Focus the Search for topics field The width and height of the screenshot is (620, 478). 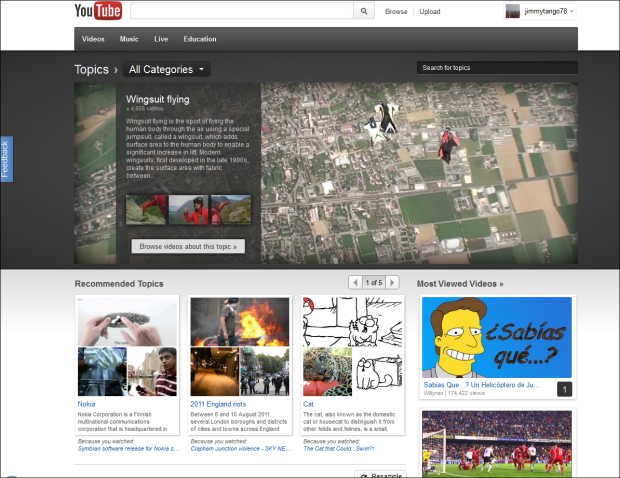[496, 68]
